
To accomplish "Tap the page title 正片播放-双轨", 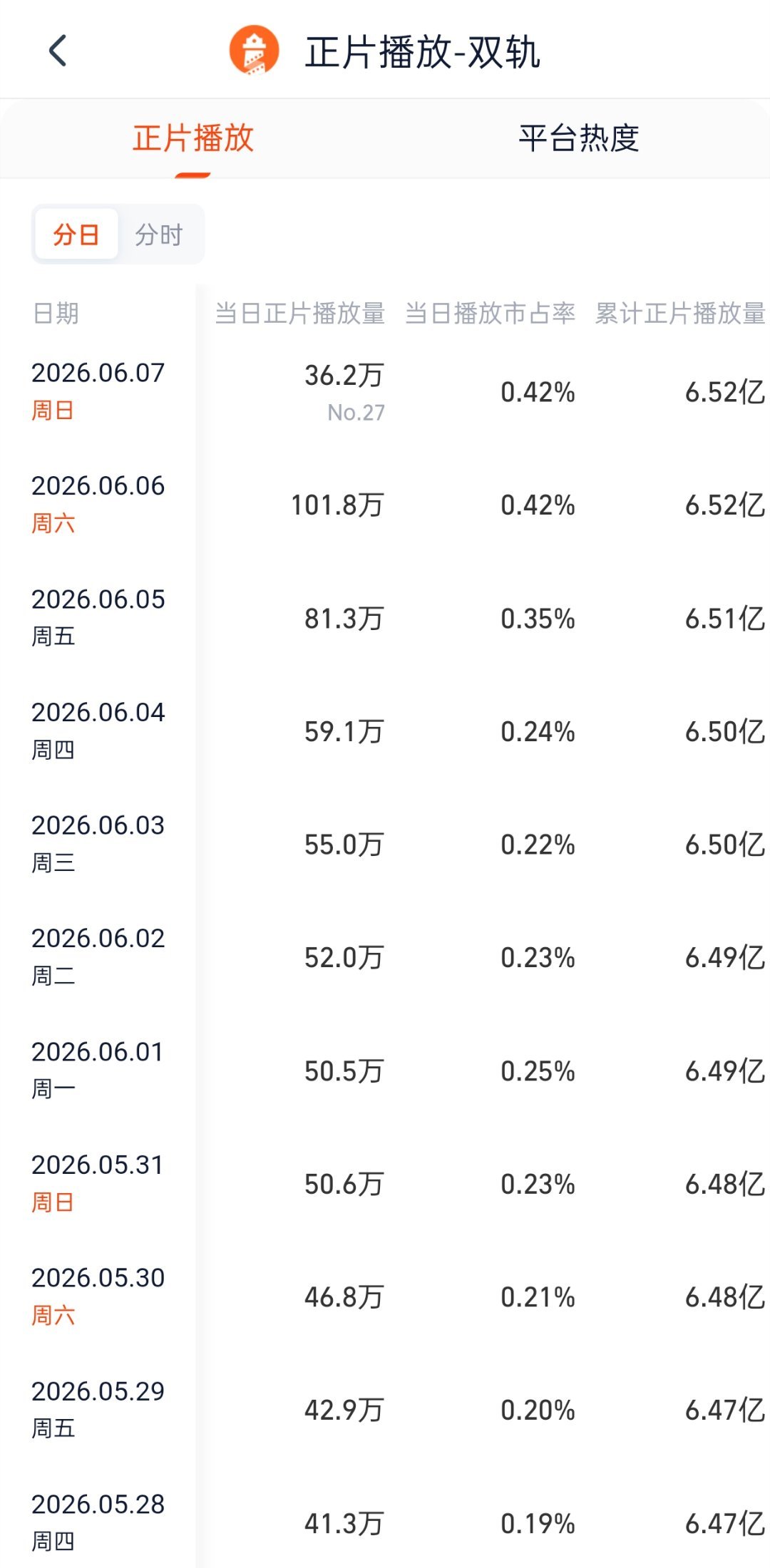I will [x=423, y=52].
